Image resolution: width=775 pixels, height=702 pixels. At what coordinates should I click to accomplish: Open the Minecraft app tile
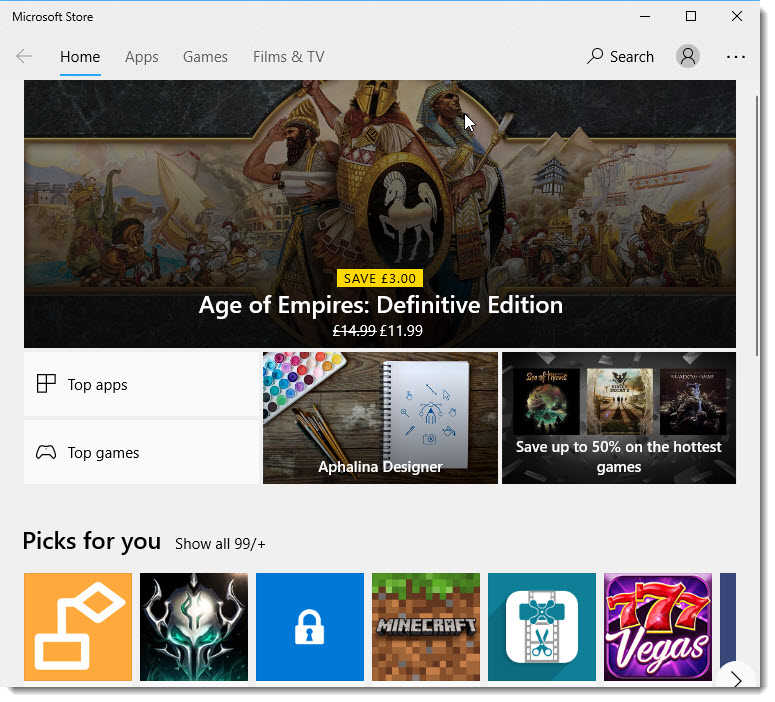pyautogui.click(x=426, y=627)
